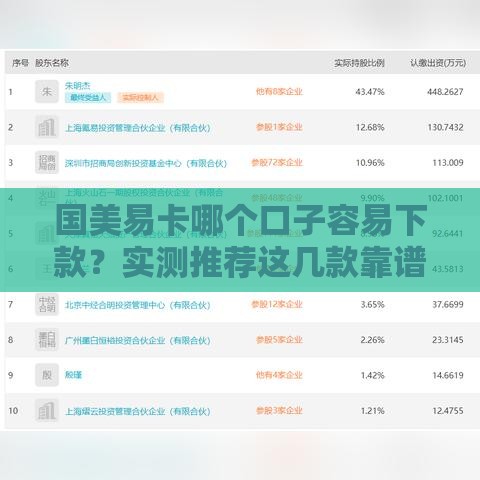Select the 12.4755 capital amount
Image resolution: width=480 pixels, height=480 pixels.
[448, 411]
